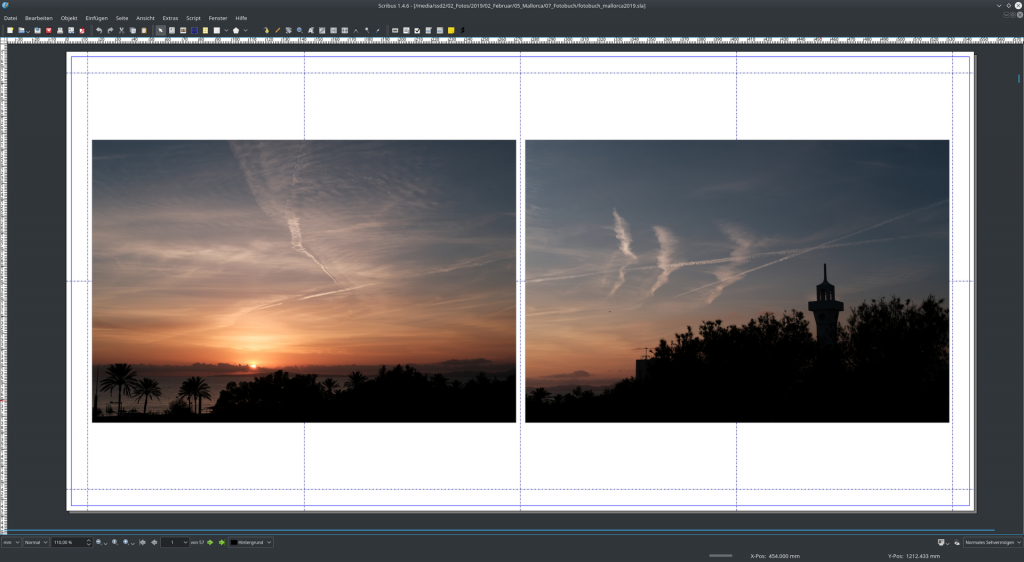Click the Save document icon
Image resolution: width=1024 pixels, height=562 pixels.
click(38, 30)
